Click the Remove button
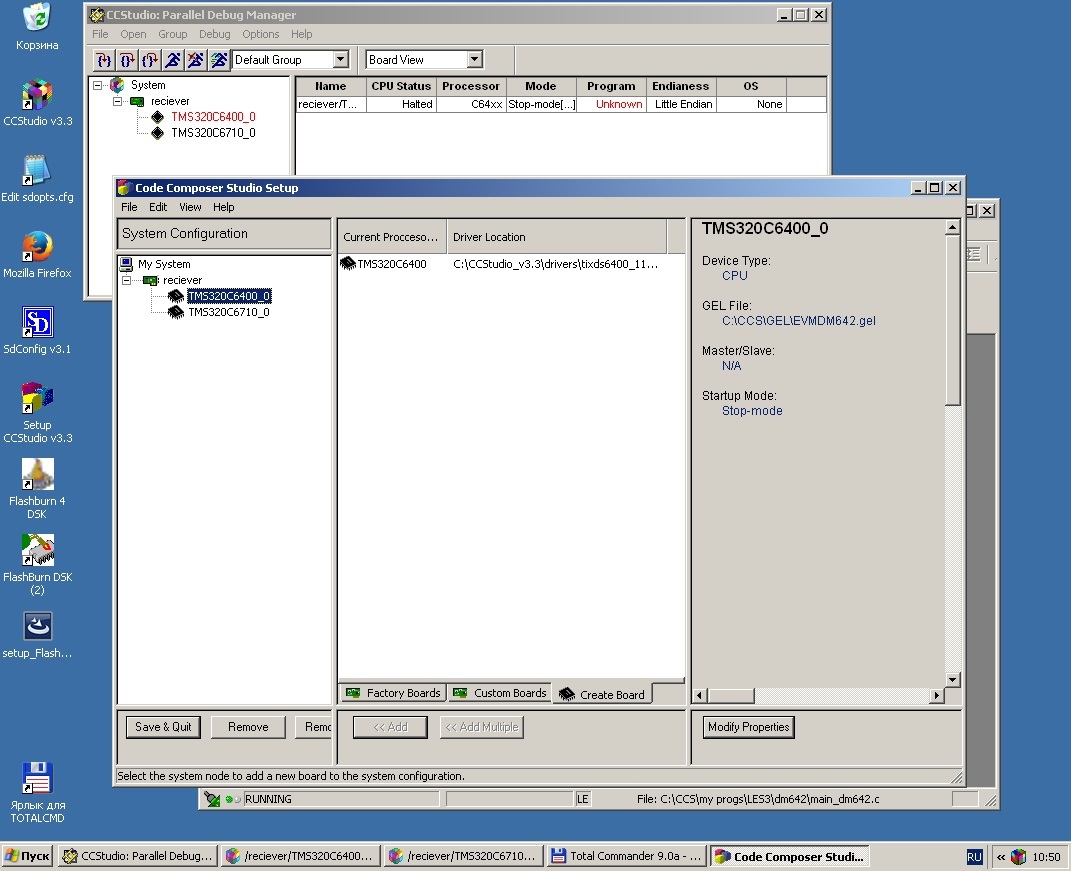The image size is (1071, 871). point(248,727)
